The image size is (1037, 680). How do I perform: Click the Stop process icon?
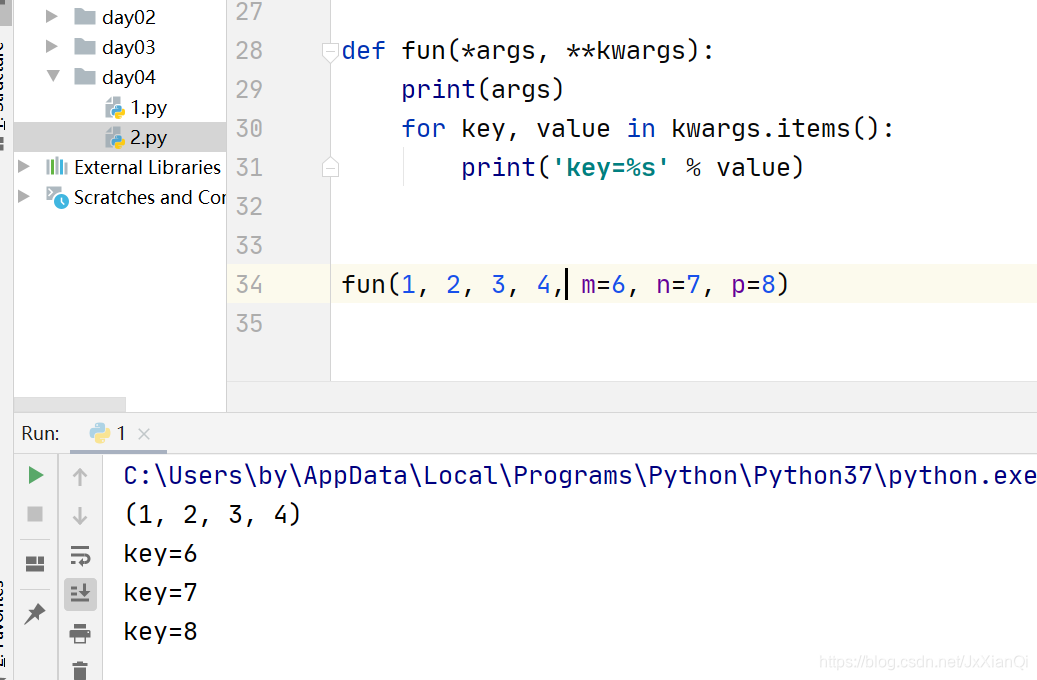pos(35,514)
